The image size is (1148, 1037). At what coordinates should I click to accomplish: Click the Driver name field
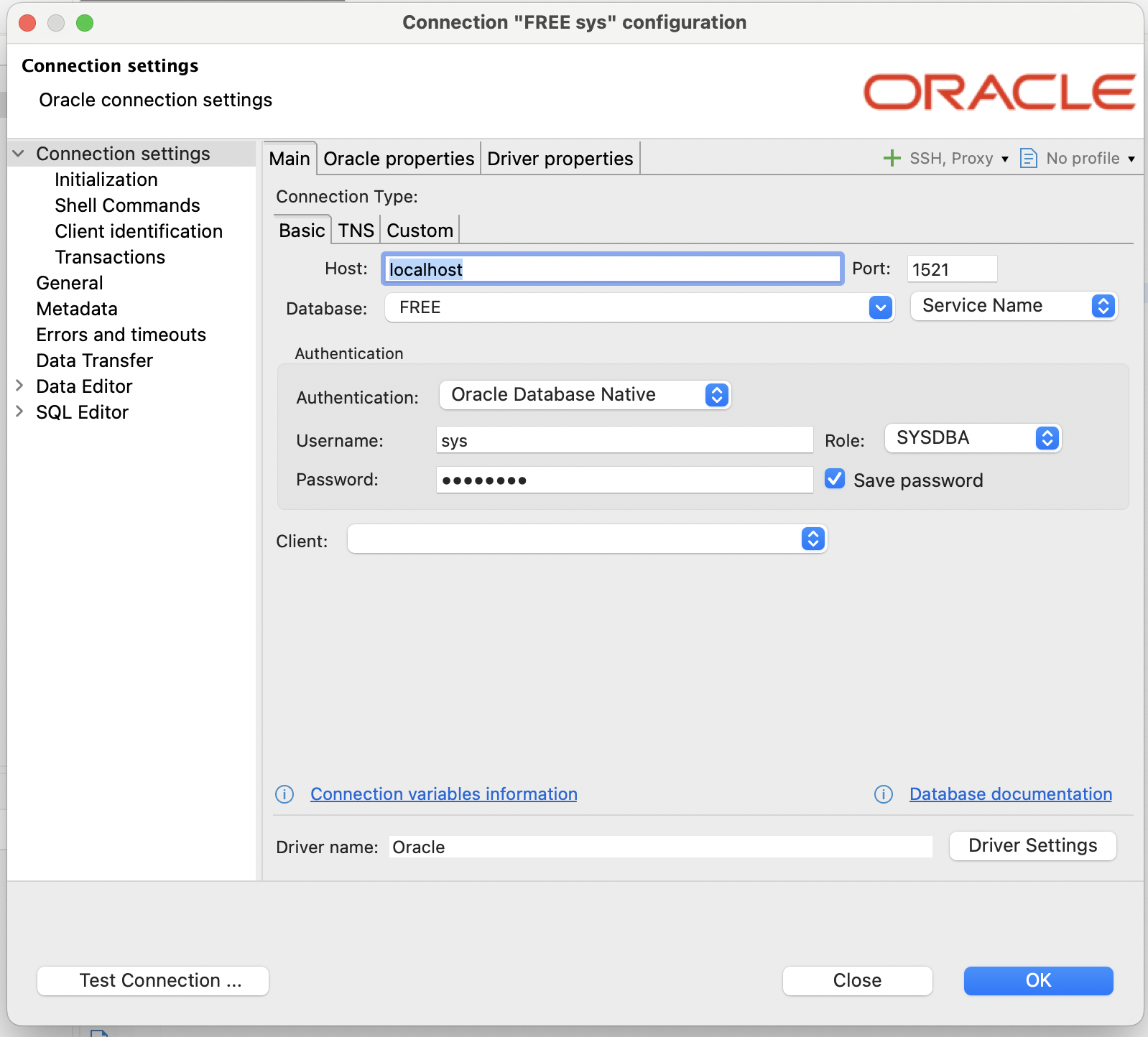[x=661, y=847]
